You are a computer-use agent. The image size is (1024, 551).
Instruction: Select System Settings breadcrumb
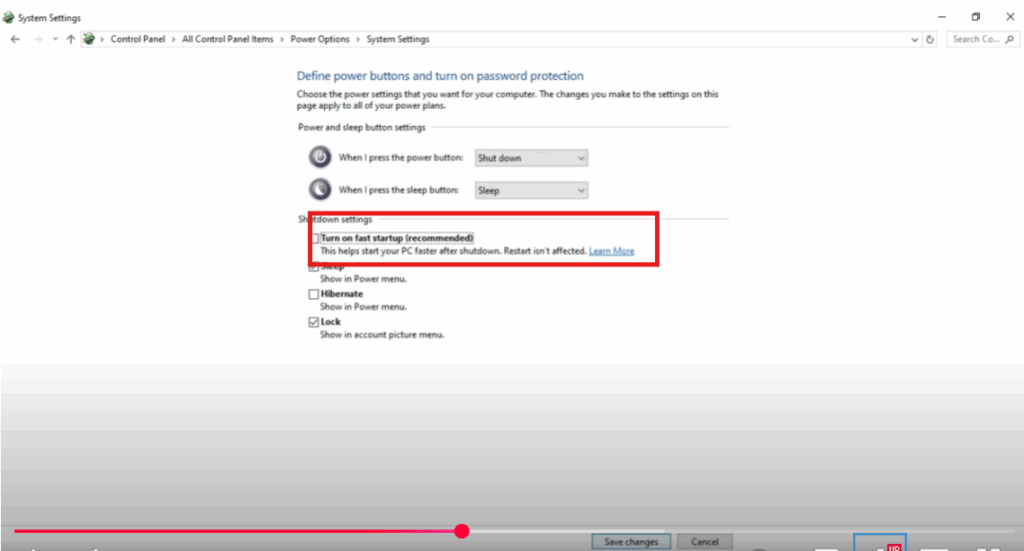(398, 39)
